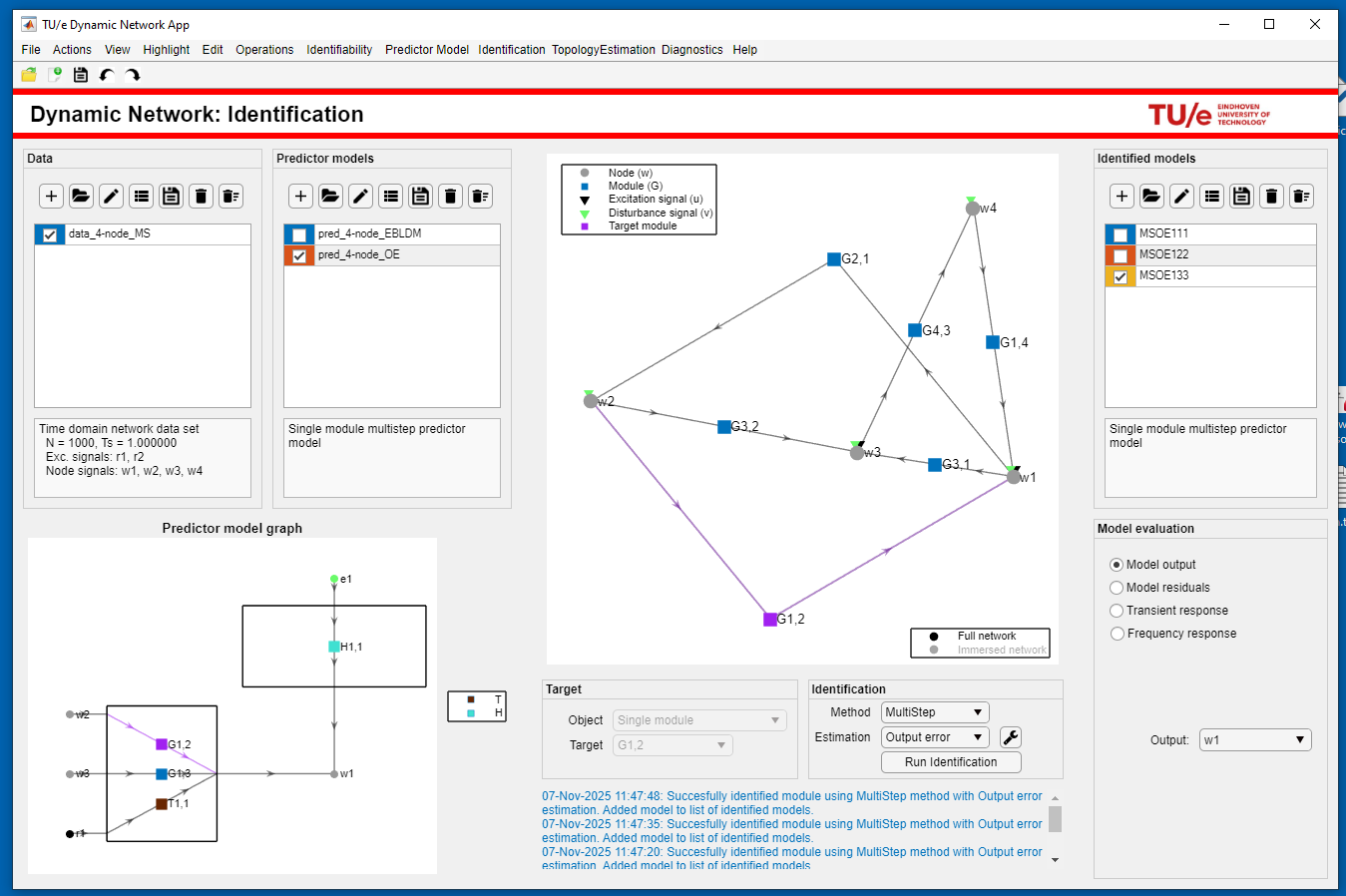Enable the pred_4-node_EBLDM checkbox

299,234
